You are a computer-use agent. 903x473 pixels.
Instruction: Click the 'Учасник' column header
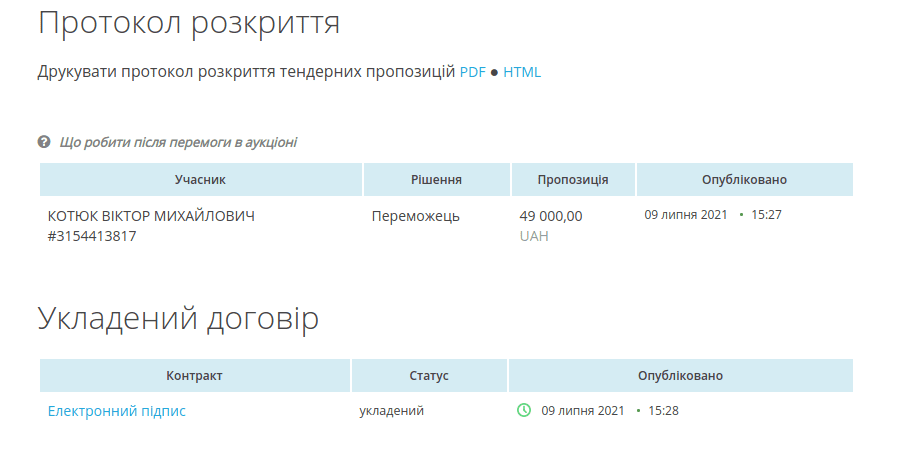[200, 180]
